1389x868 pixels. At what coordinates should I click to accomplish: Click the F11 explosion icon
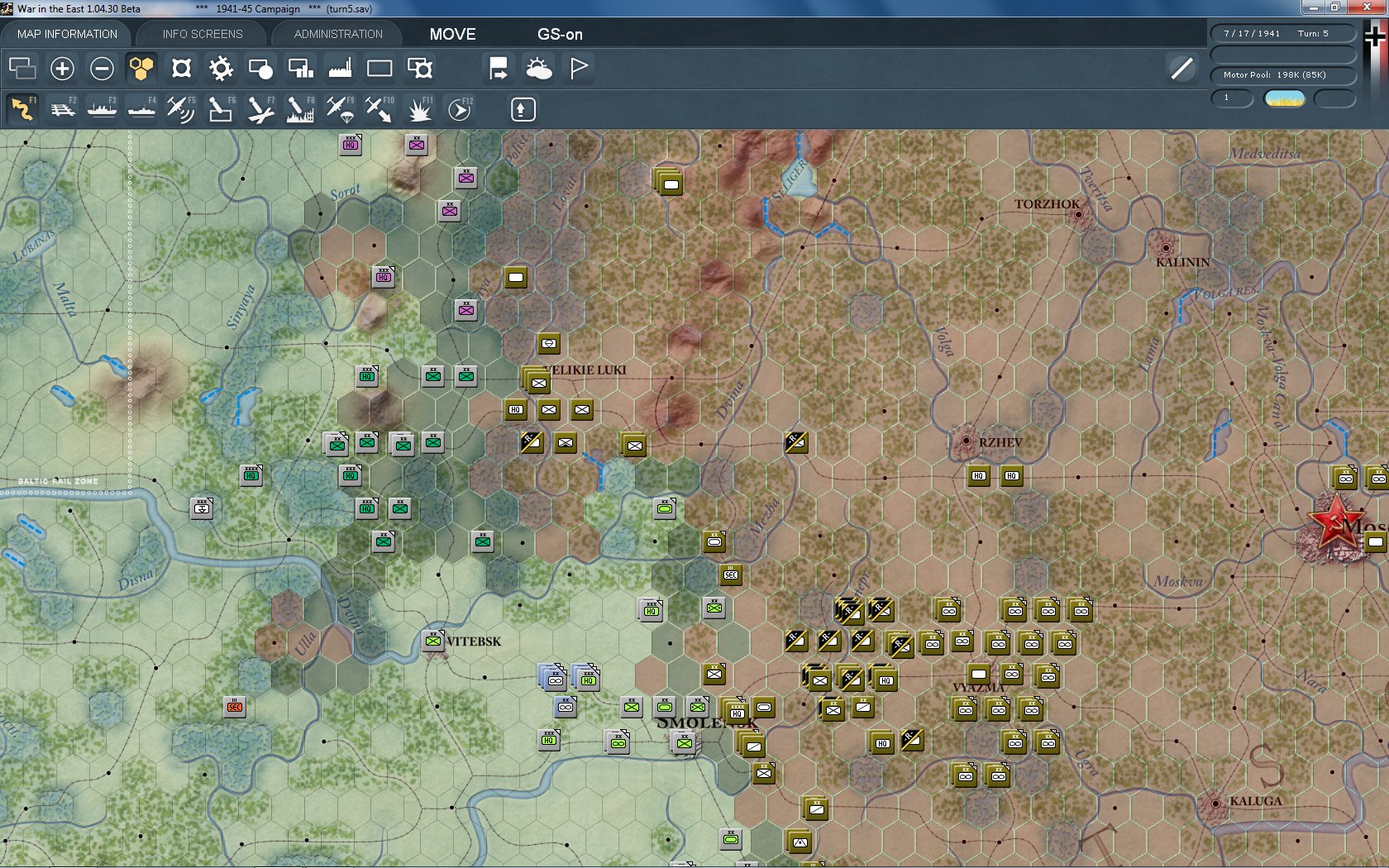[420, 109]
